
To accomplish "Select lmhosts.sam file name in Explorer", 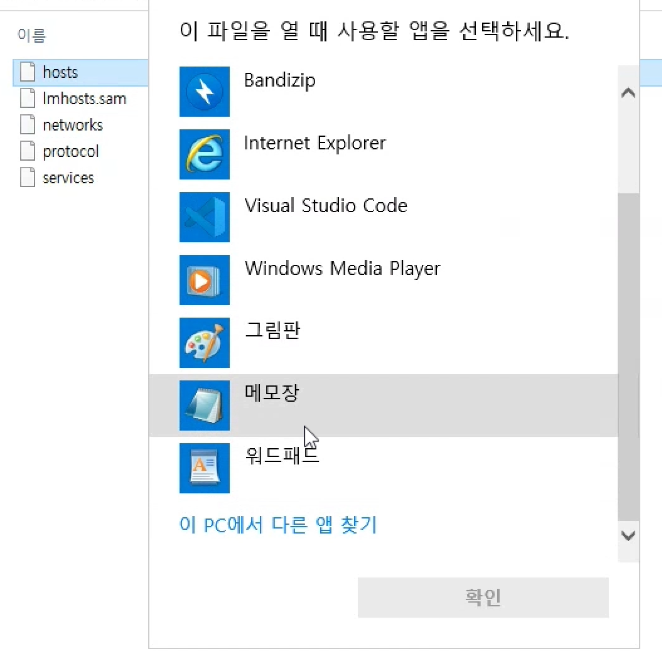I will 85,99.
